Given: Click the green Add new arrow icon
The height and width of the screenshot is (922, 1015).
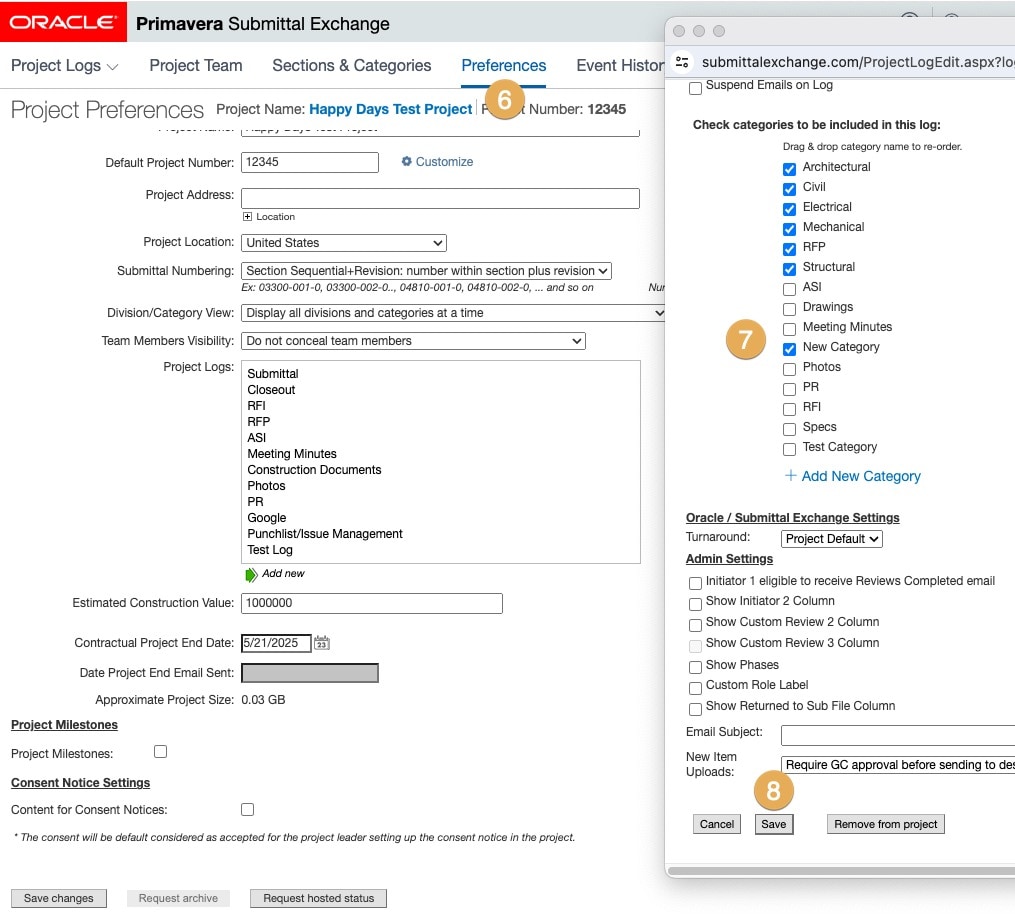Looking at the screenshot, I should pos(251,574).
